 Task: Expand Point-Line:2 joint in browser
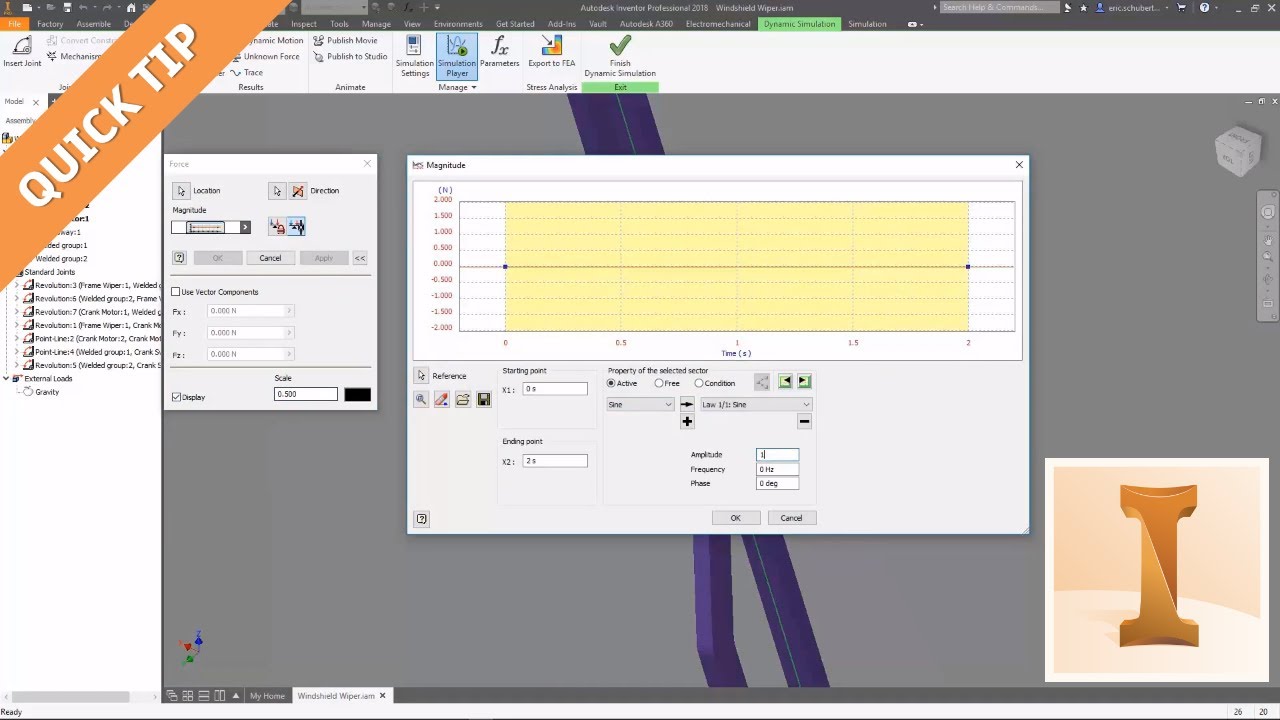(16, 339)
